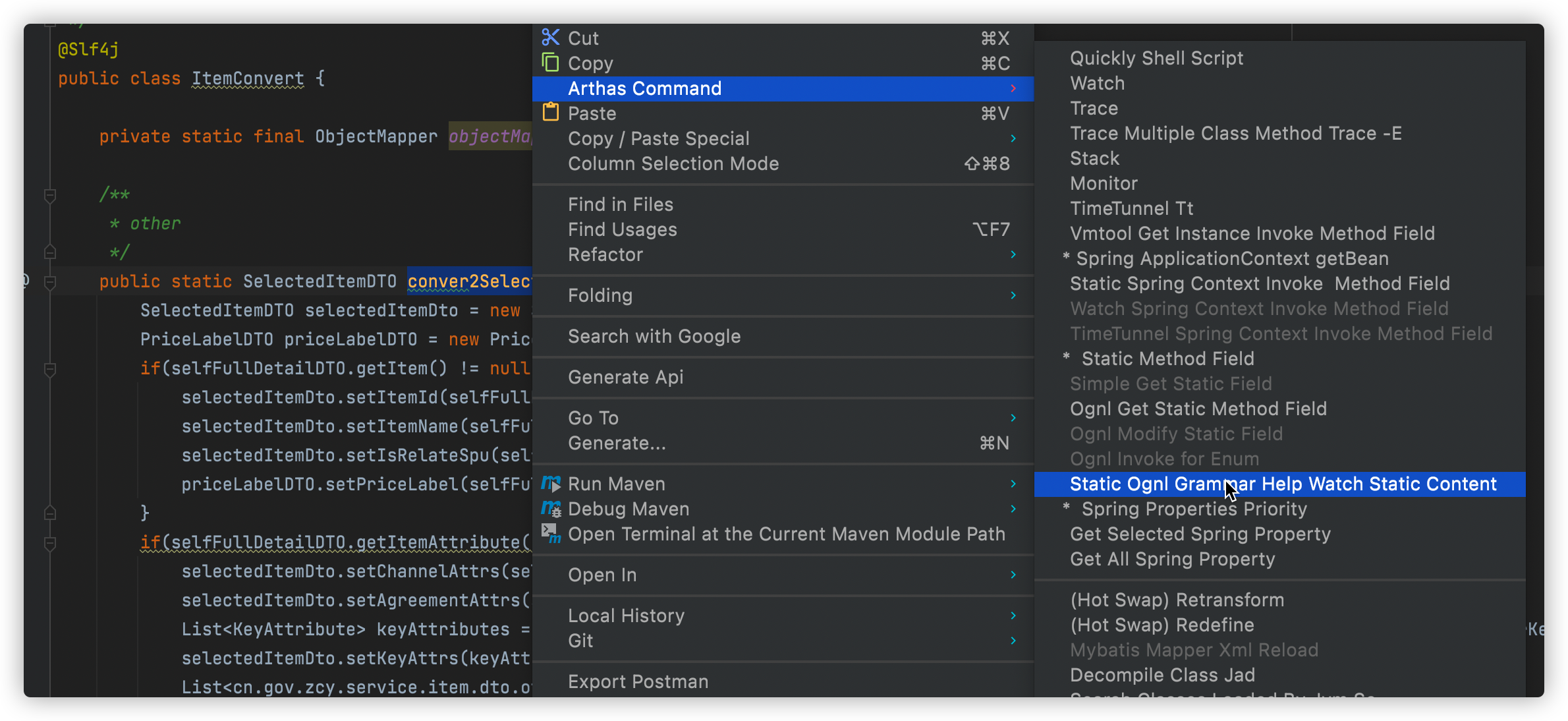The width and height of the screenshot is (1568, 721).
Task: Click the Run Maven icon
Action: [x=551, y=484]
